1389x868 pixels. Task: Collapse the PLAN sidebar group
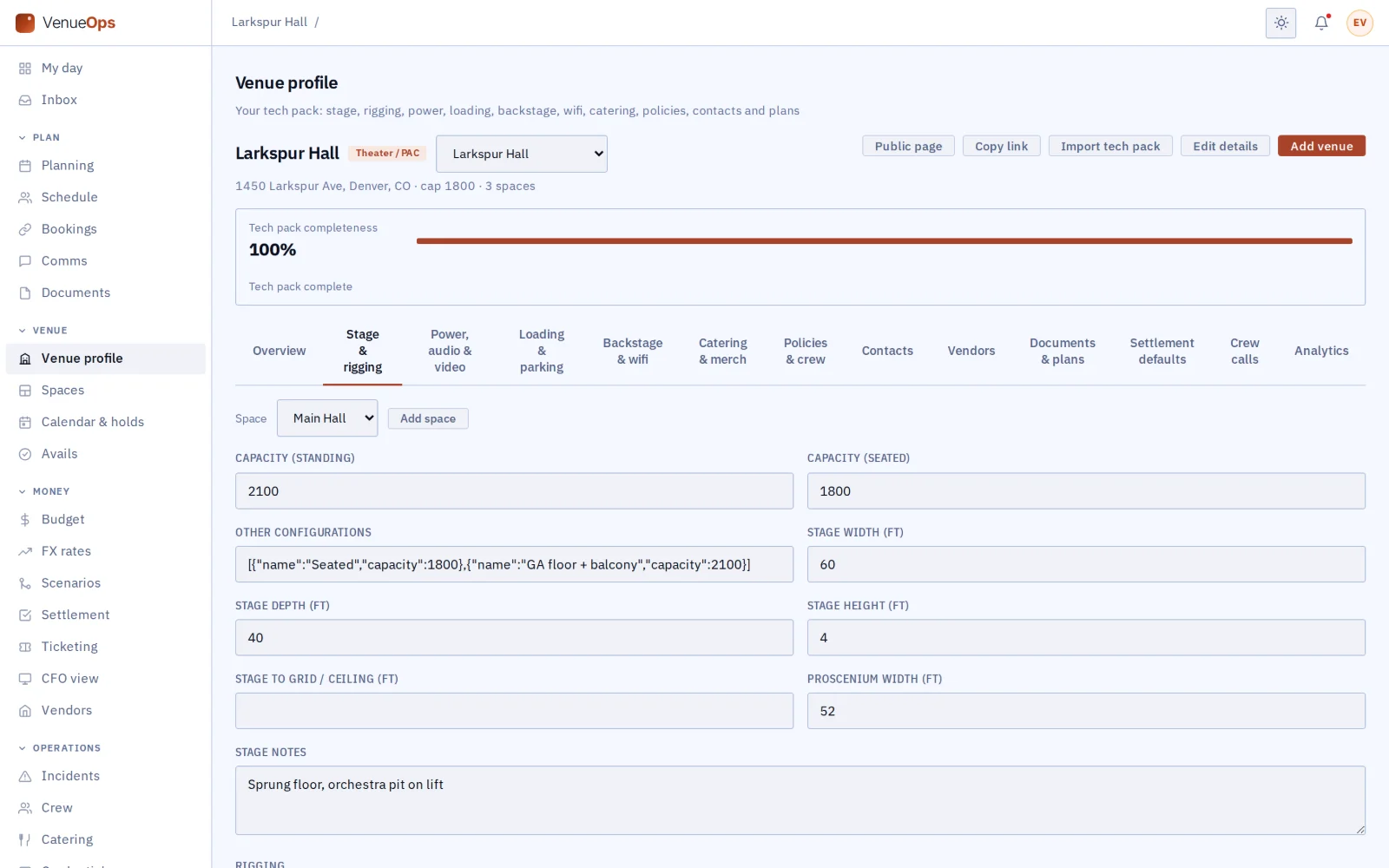40,137
